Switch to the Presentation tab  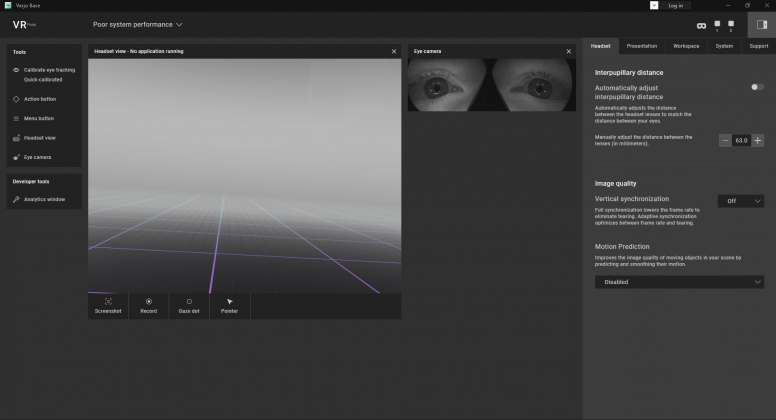click(x=642, y=46)
